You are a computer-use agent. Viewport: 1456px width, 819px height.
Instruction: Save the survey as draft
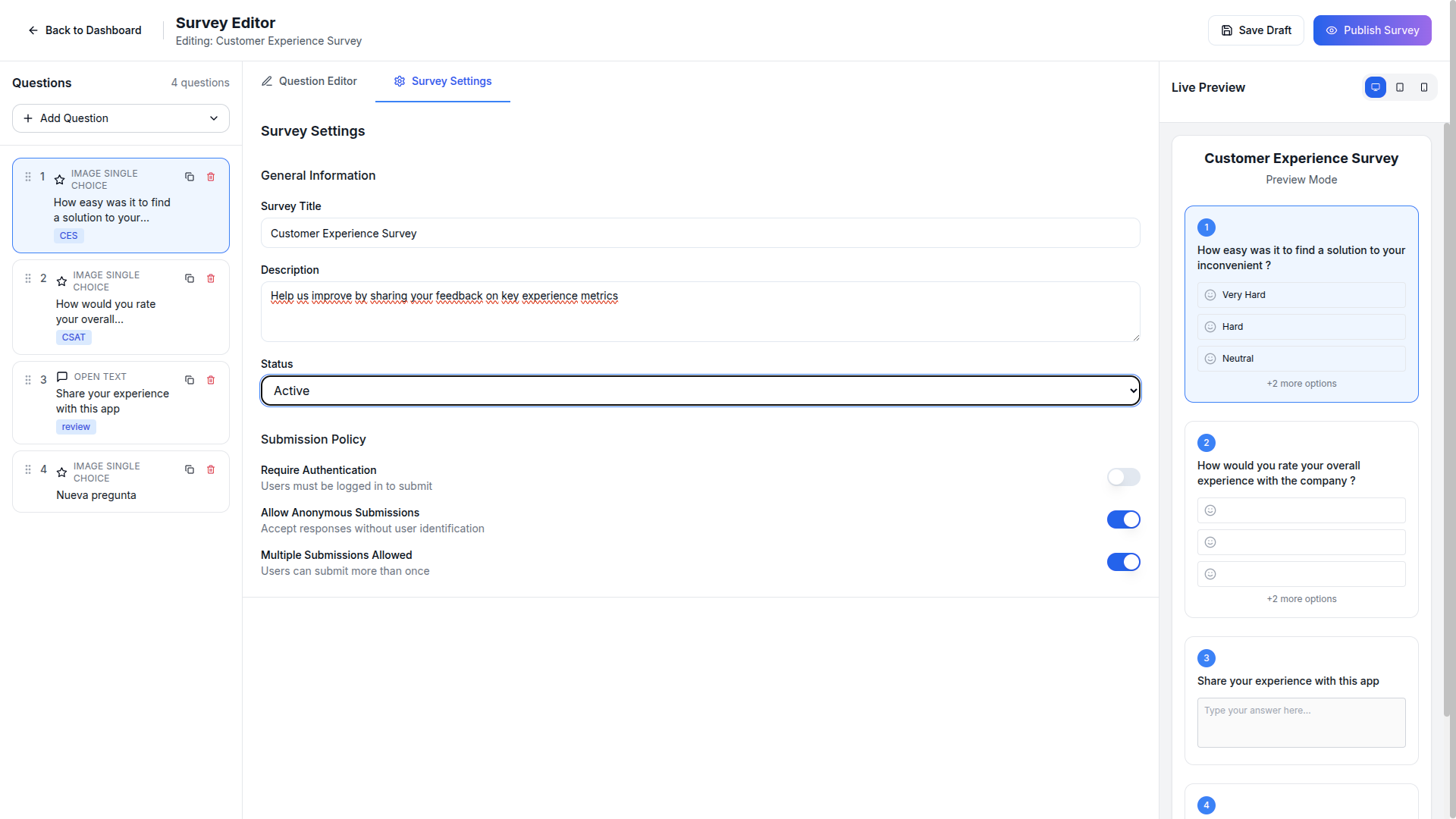pos(1256,30)
